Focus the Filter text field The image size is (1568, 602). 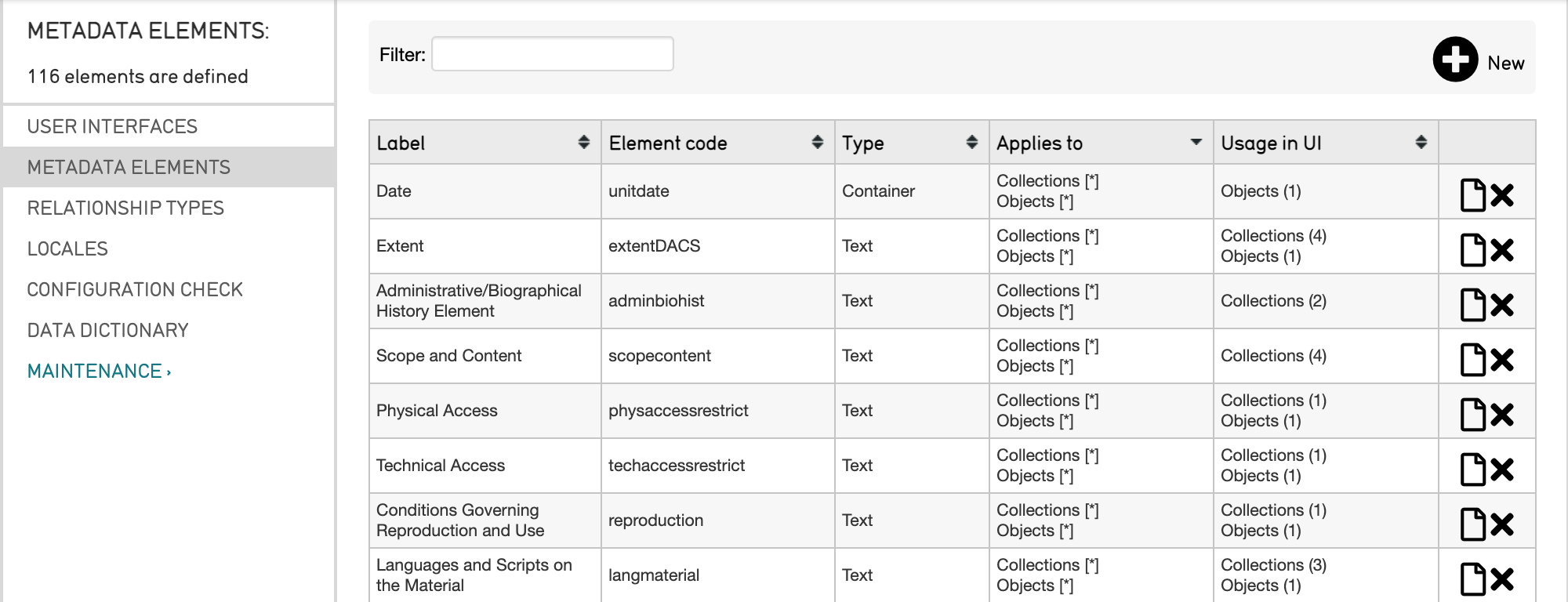(552, 54)
